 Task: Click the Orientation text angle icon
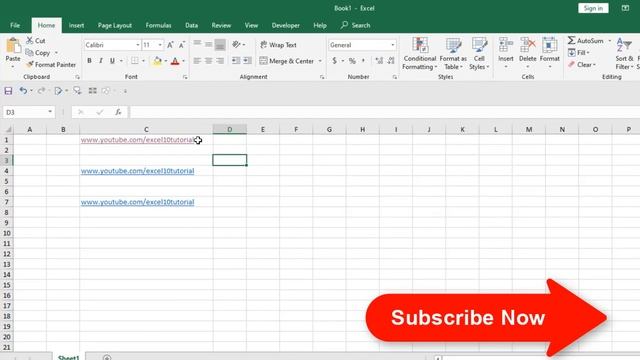236,44
